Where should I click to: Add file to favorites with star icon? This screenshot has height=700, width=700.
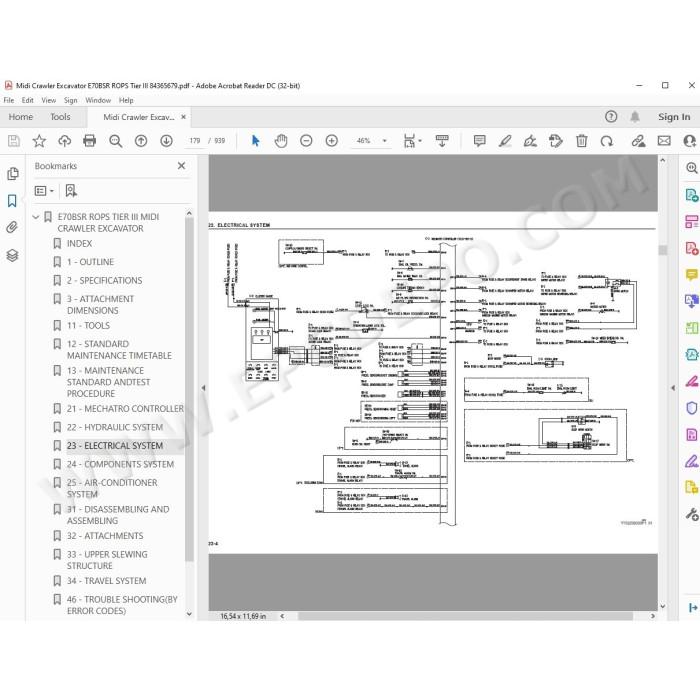[39, 141]
